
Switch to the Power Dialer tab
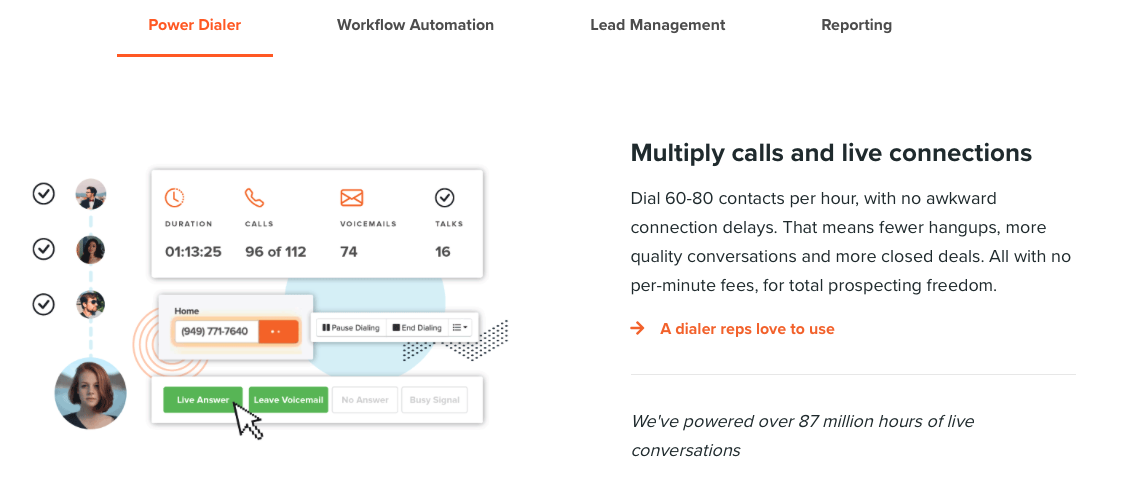195,25
